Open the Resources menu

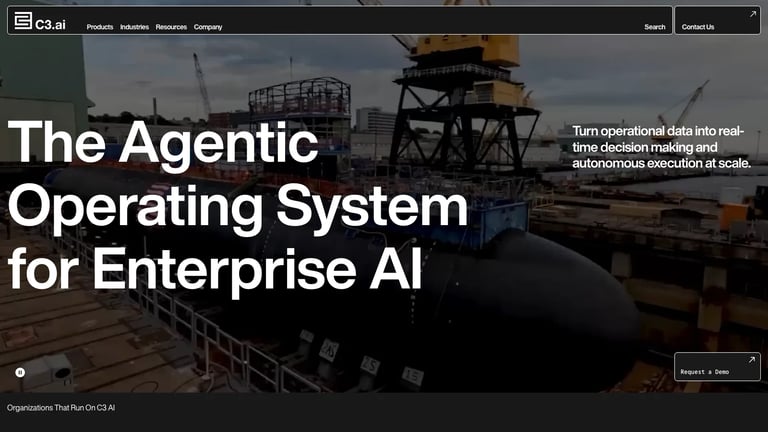click(171, 27)
